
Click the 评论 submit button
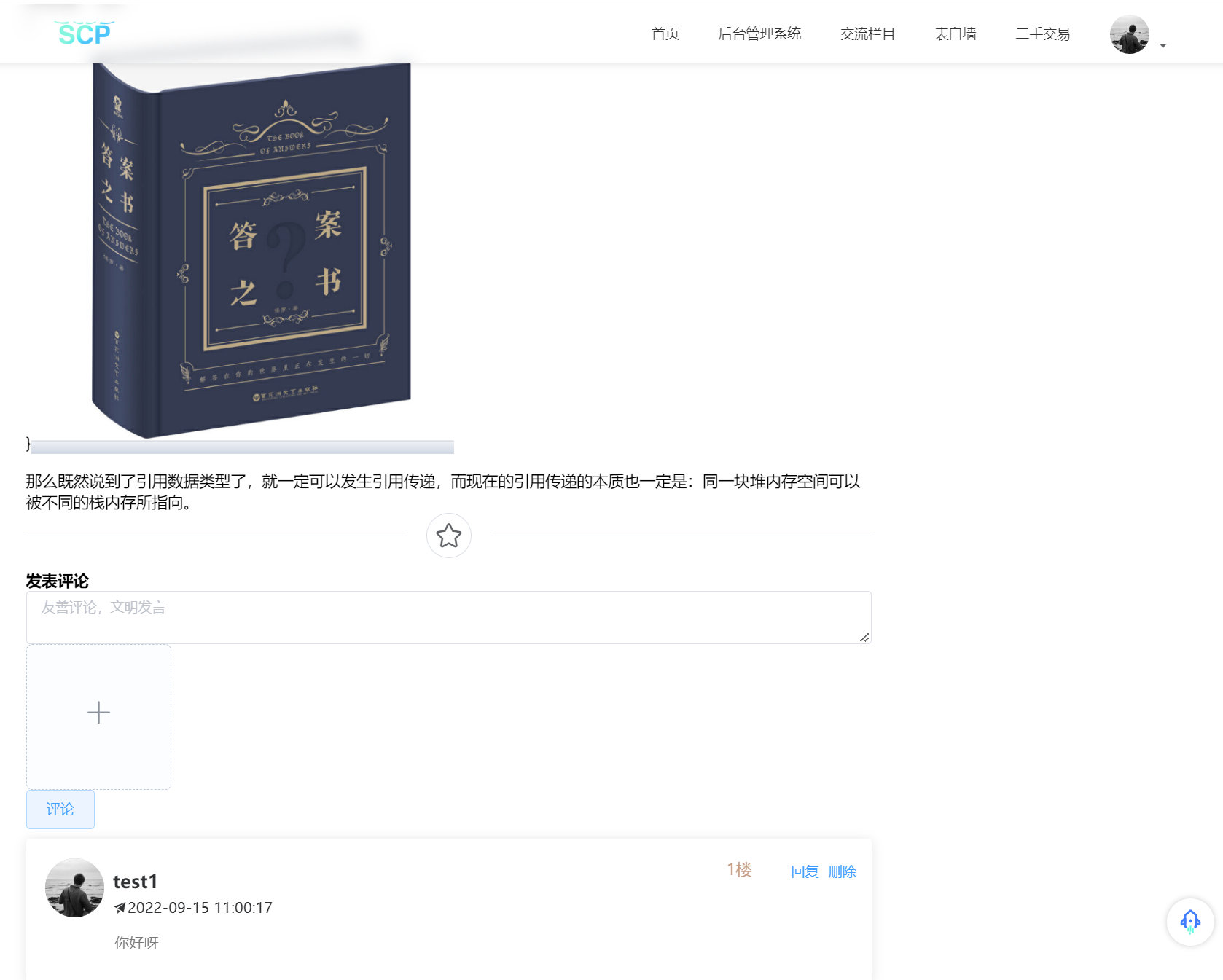click(x=60, y=810)
